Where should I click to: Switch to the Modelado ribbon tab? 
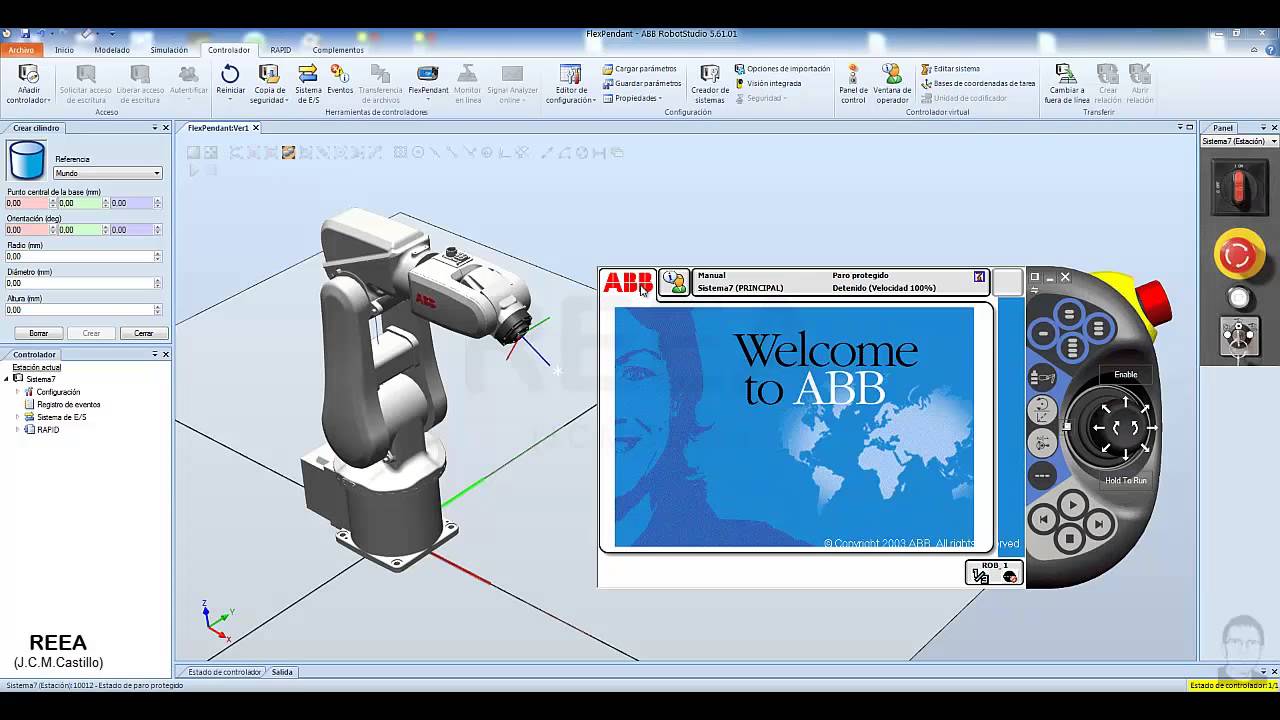[x=112, y=50]
